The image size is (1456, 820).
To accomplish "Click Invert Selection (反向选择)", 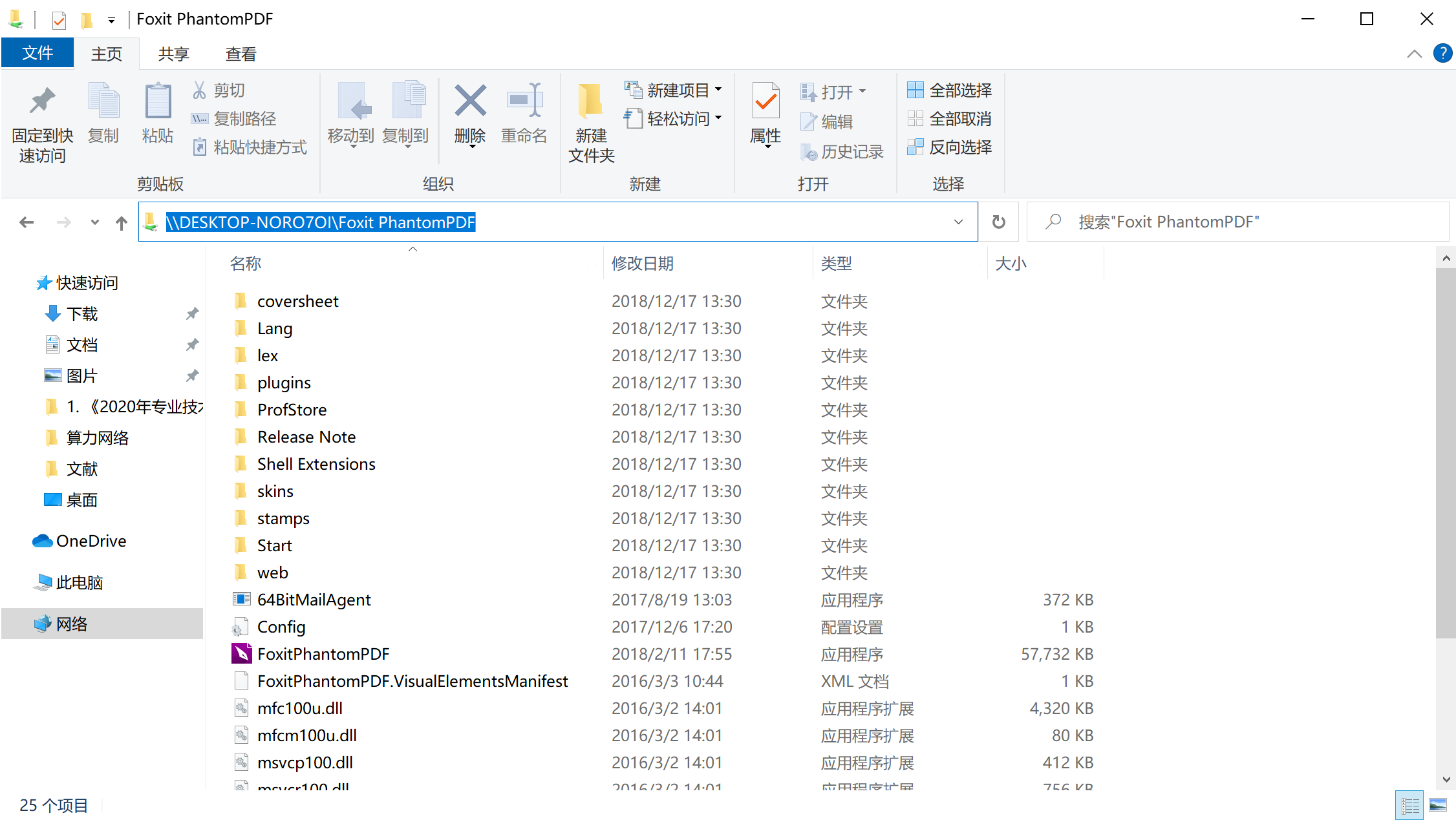I will point(949,147).
